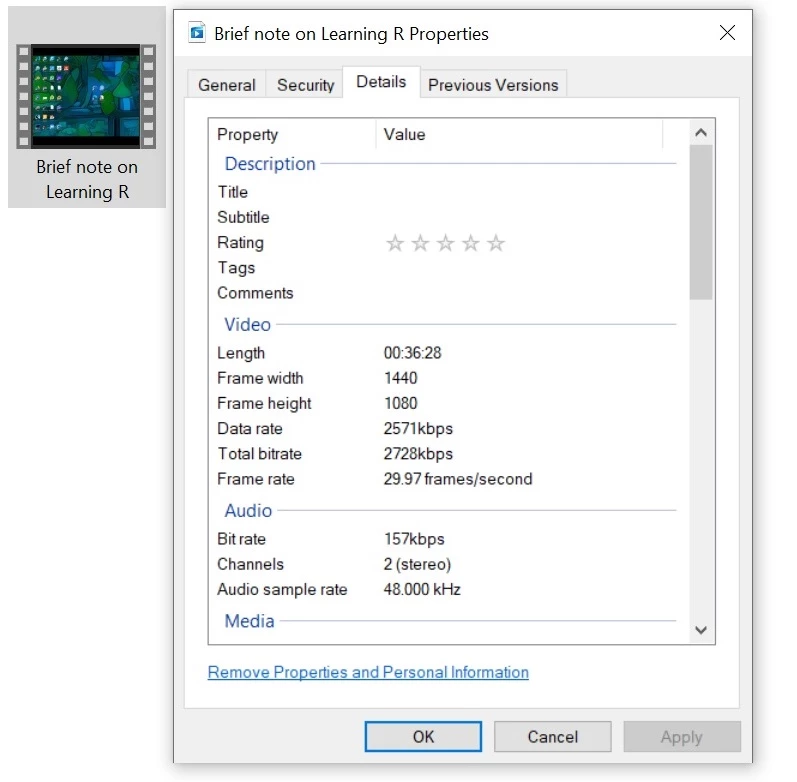
Task: Select the 29.97 frames/second value
Action: 458,479
